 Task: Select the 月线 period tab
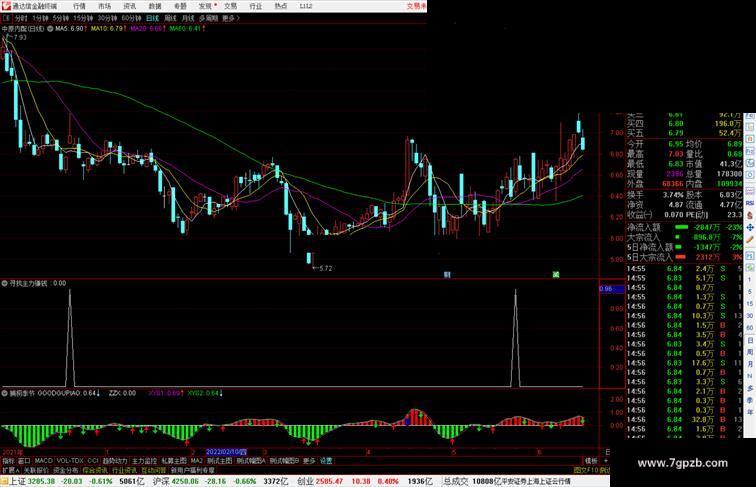click(x=188, y=18)
